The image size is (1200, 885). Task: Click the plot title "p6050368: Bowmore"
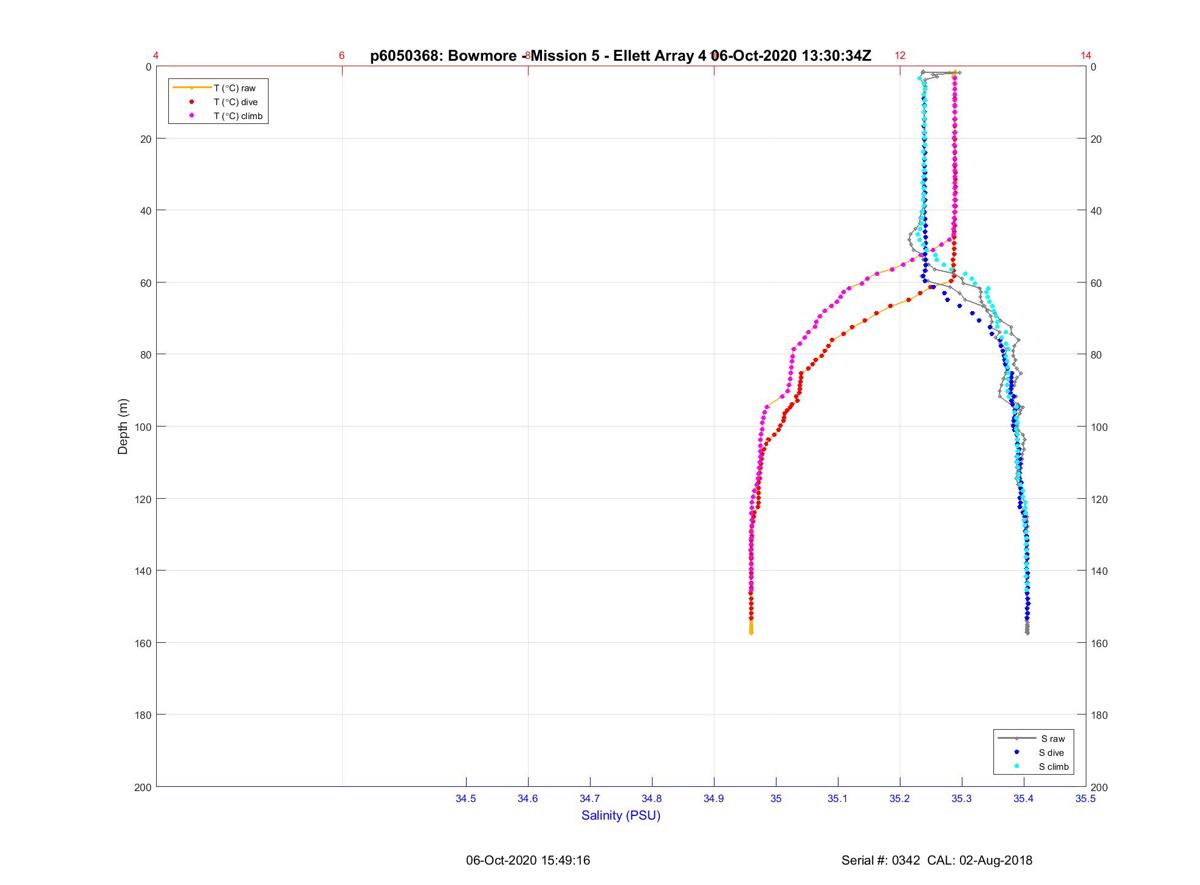(x=445, y=56)
